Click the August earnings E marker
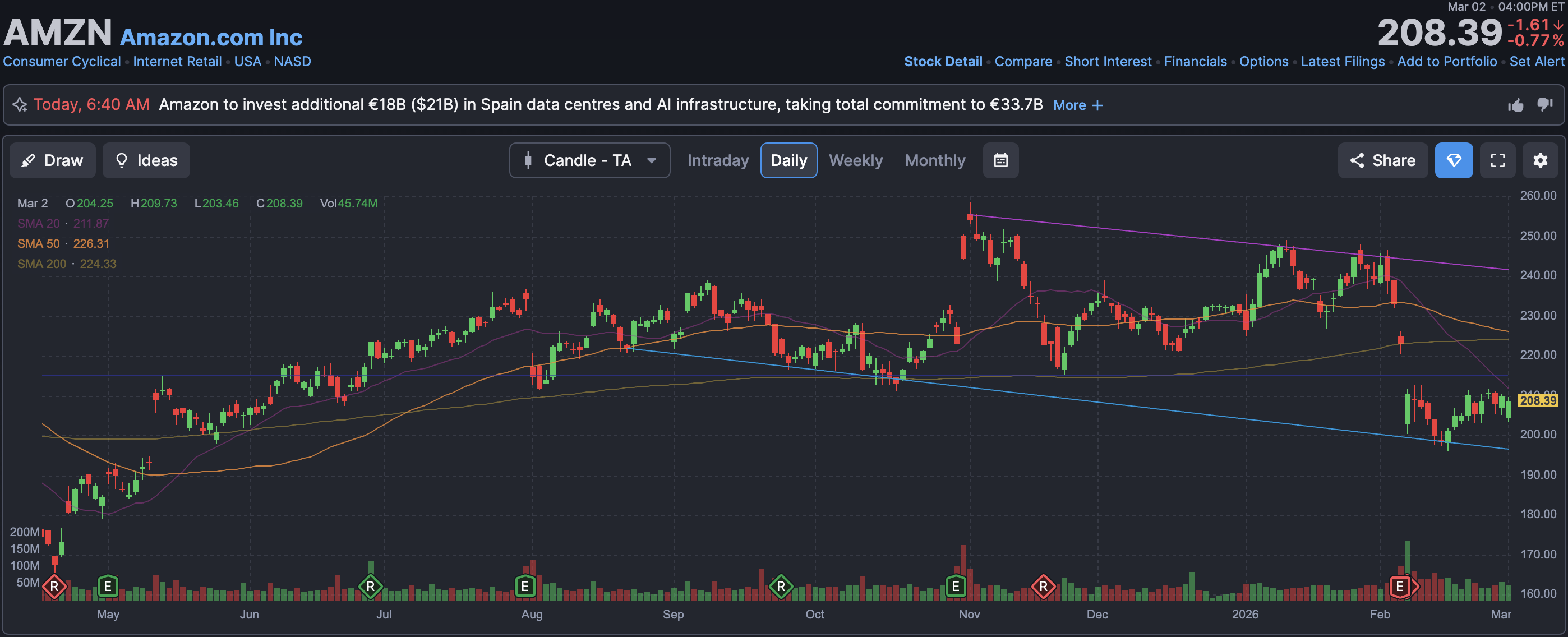This screenshot has width=1568, height=637. [x=525, y=587]
